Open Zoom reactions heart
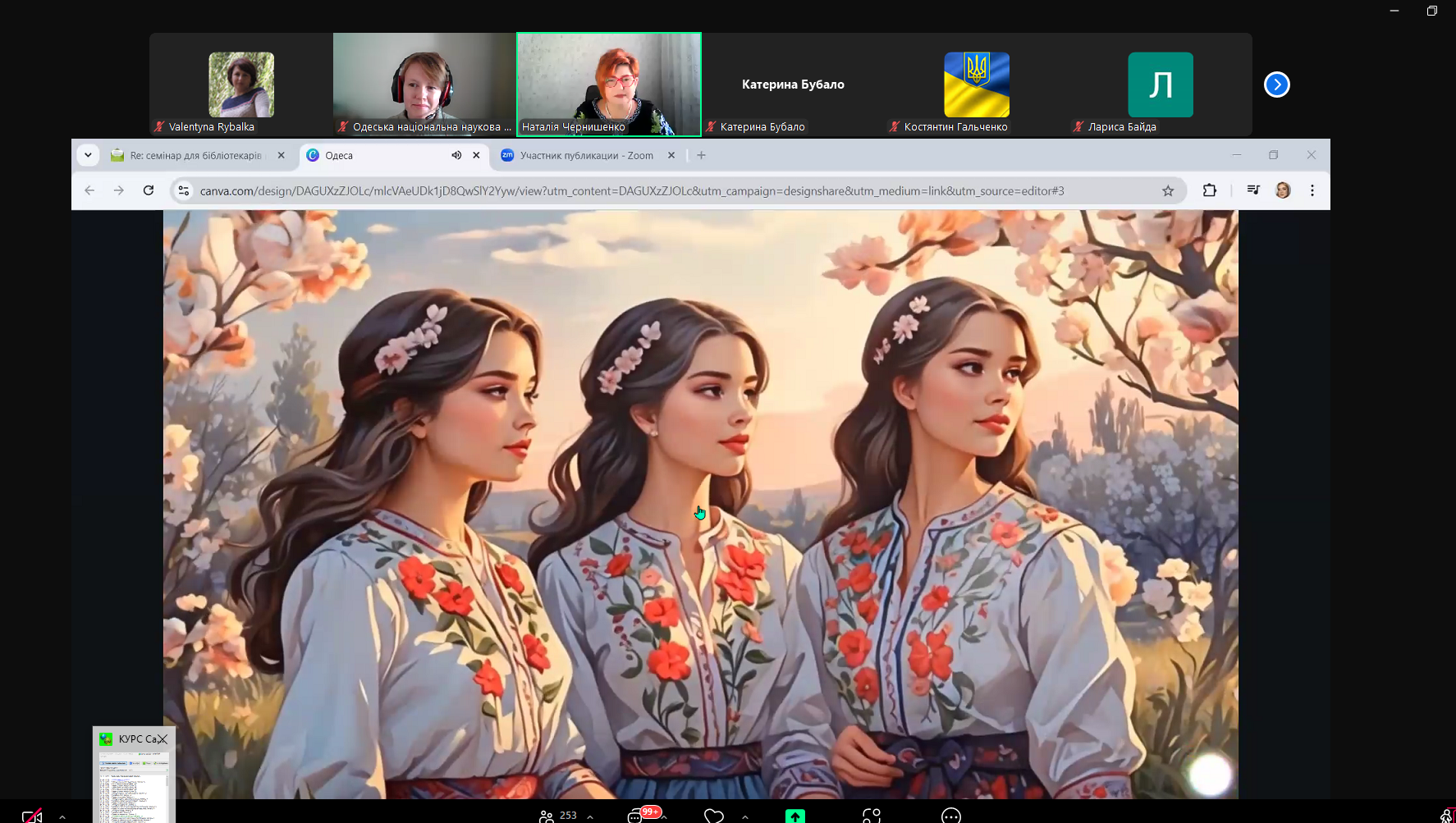The image size is (1456, 823). pyautogui.click(x=714, y=816)
